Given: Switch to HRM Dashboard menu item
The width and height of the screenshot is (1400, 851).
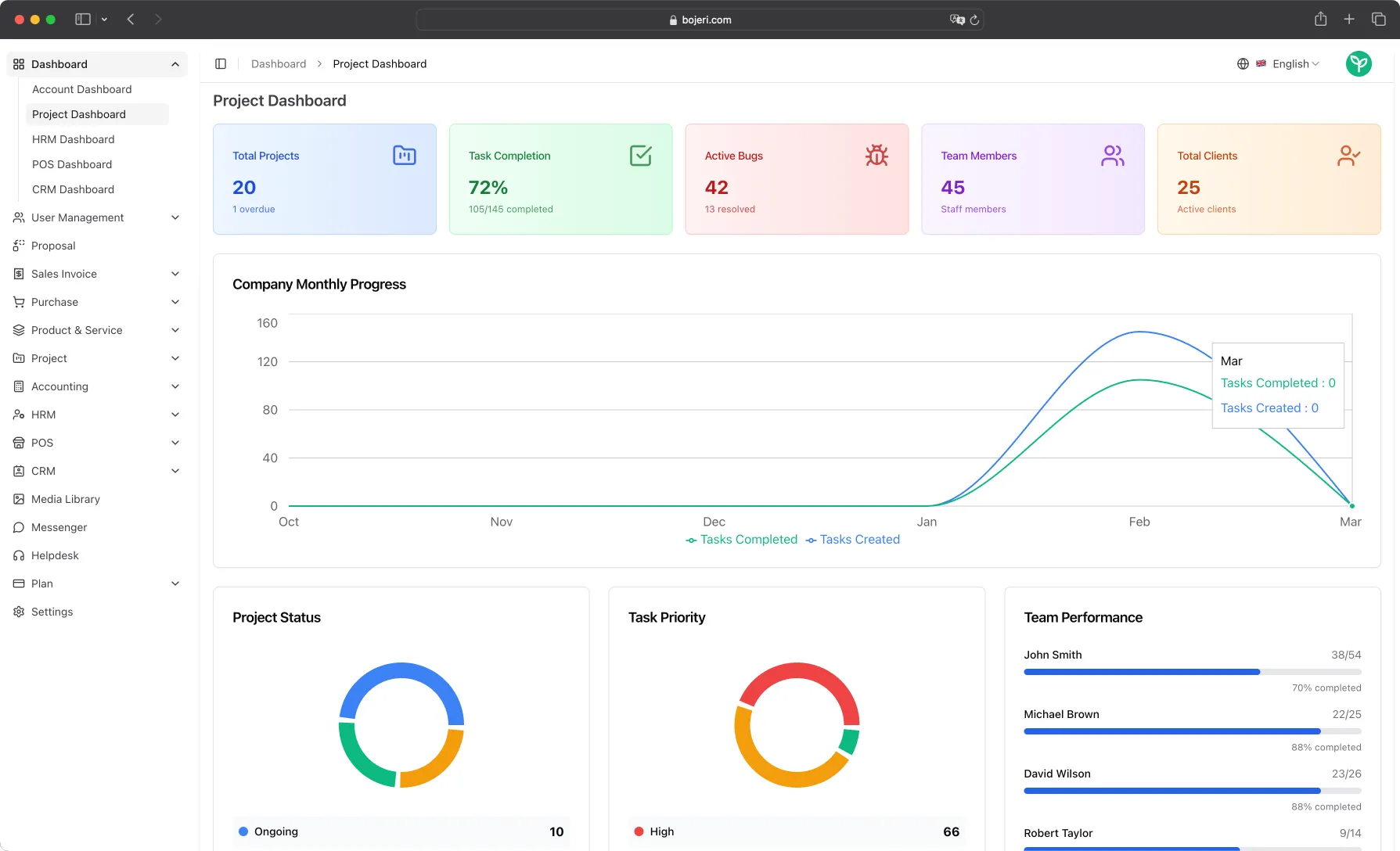Looking at the screenshot, I should click(x=73, y=139).
